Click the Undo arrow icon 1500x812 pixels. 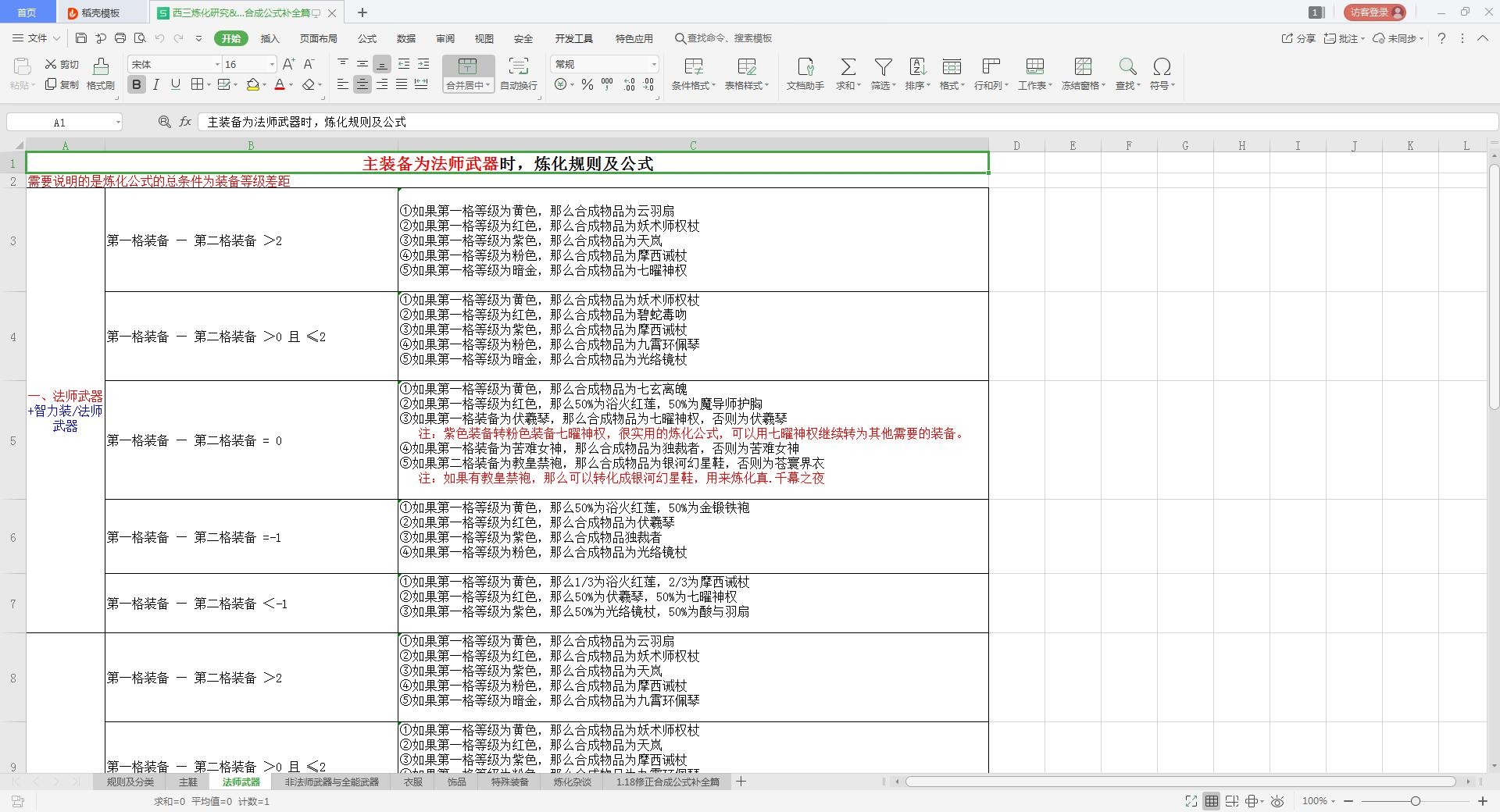click(x=159, y=37)
